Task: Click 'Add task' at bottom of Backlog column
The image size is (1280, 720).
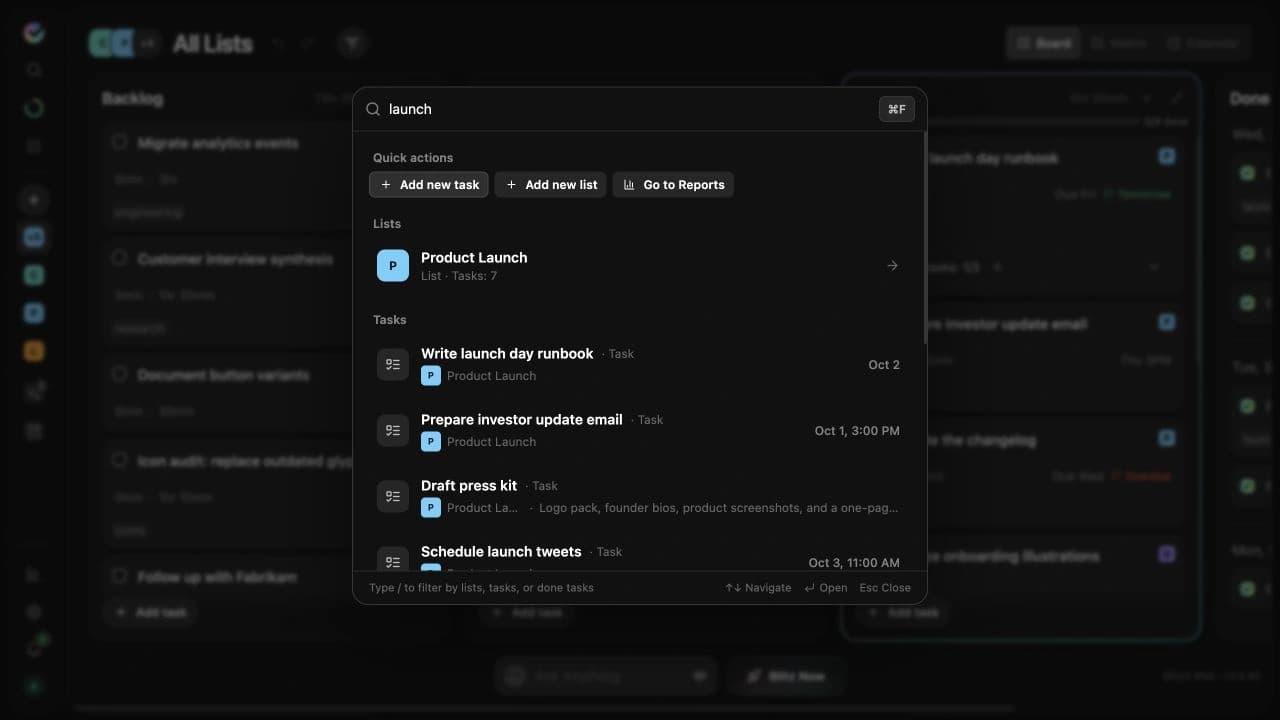Action: pos(151,612)
